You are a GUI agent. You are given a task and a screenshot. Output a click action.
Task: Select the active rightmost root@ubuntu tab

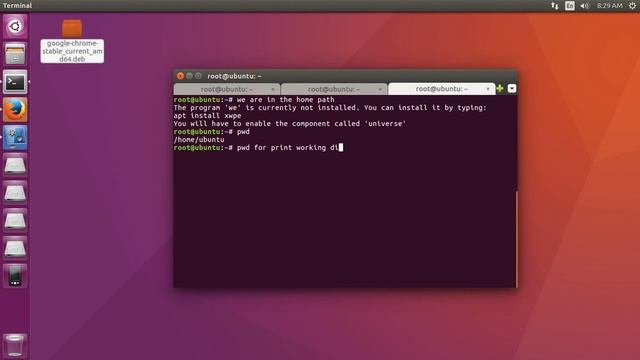442,89
